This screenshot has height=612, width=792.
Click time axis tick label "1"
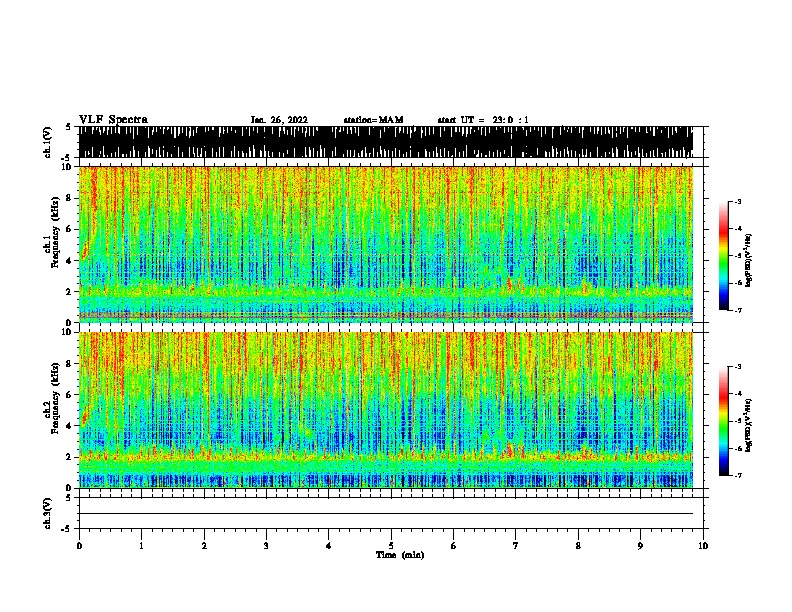pyautogui.click(x=141, y=546)
